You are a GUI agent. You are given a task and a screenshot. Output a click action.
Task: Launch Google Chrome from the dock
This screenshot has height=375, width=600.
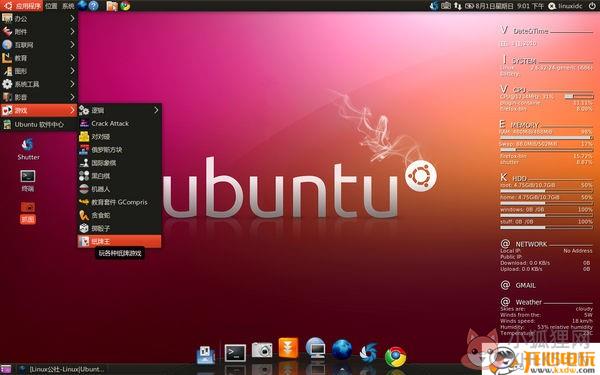395,356
